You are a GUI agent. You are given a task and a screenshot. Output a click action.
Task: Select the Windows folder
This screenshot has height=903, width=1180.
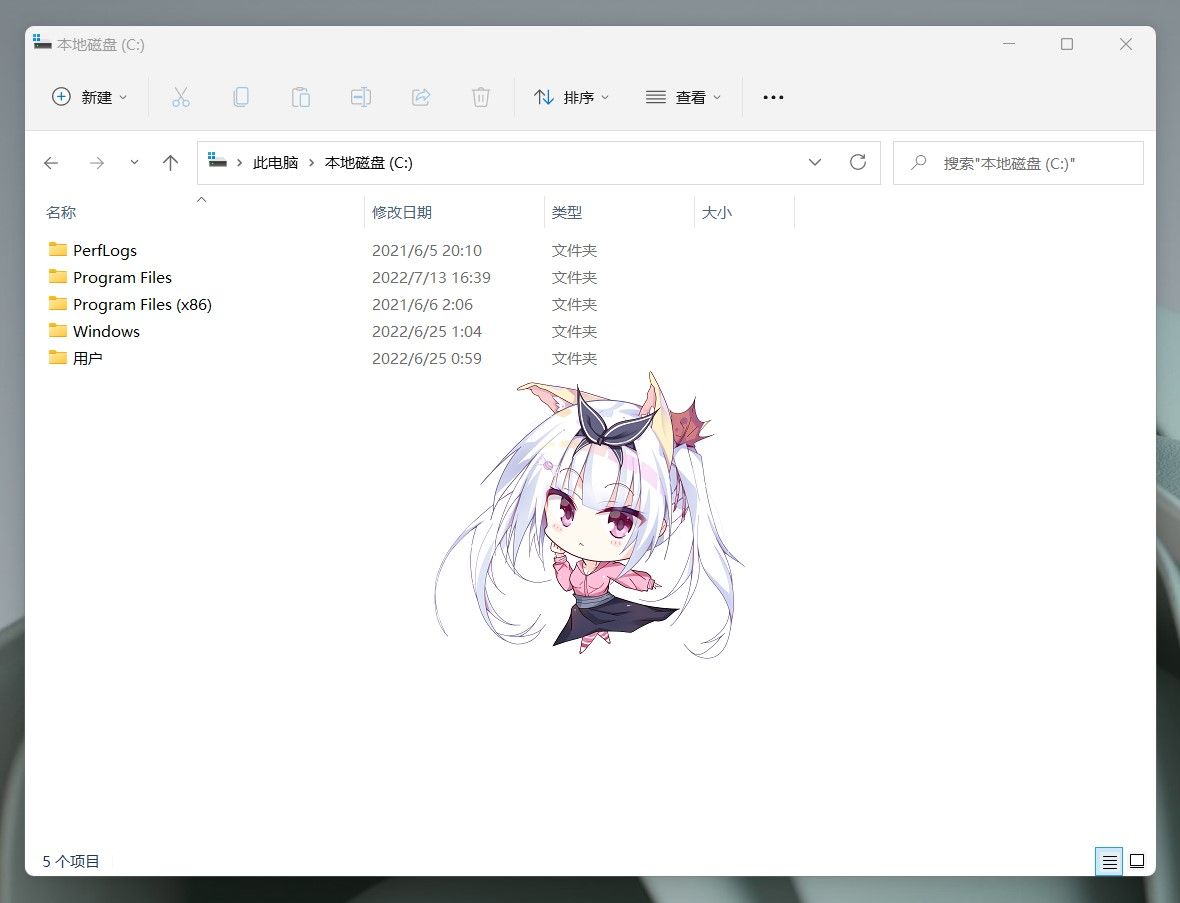[x=106, y=332]
